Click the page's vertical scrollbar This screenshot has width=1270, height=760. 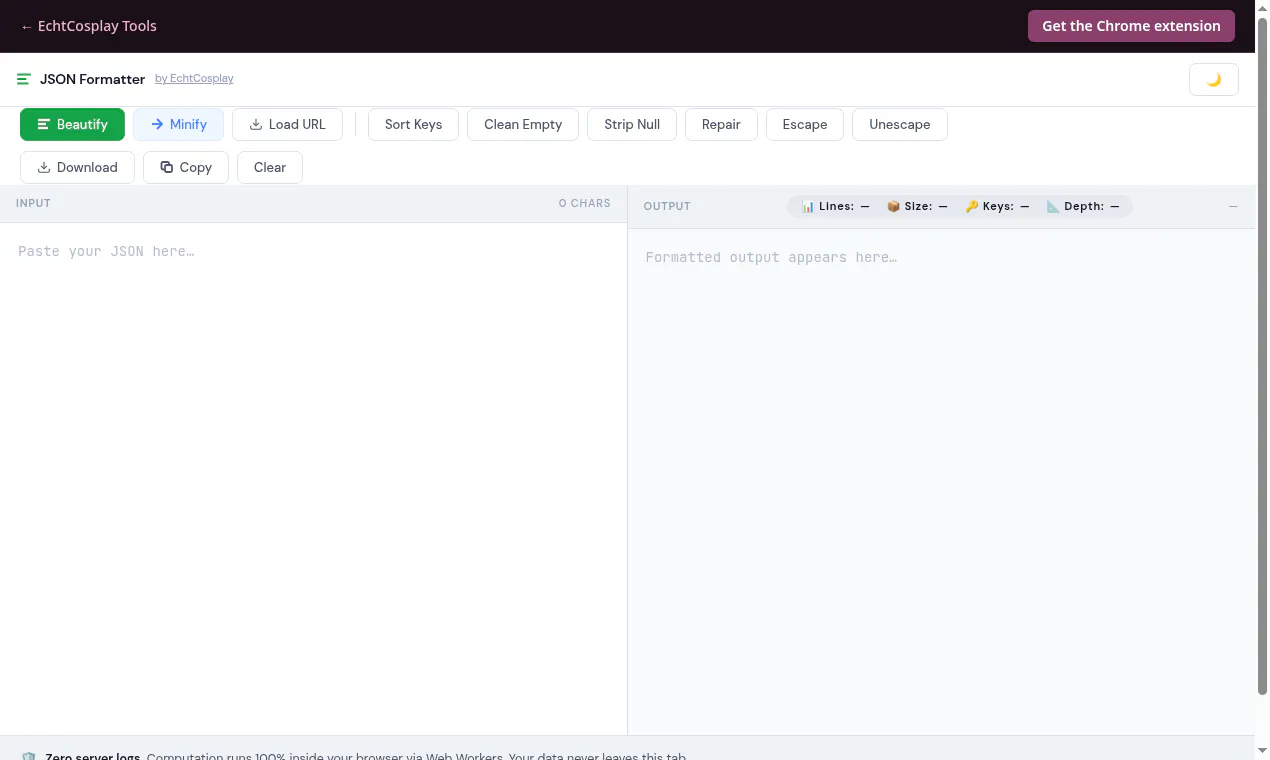(1262, 355)
